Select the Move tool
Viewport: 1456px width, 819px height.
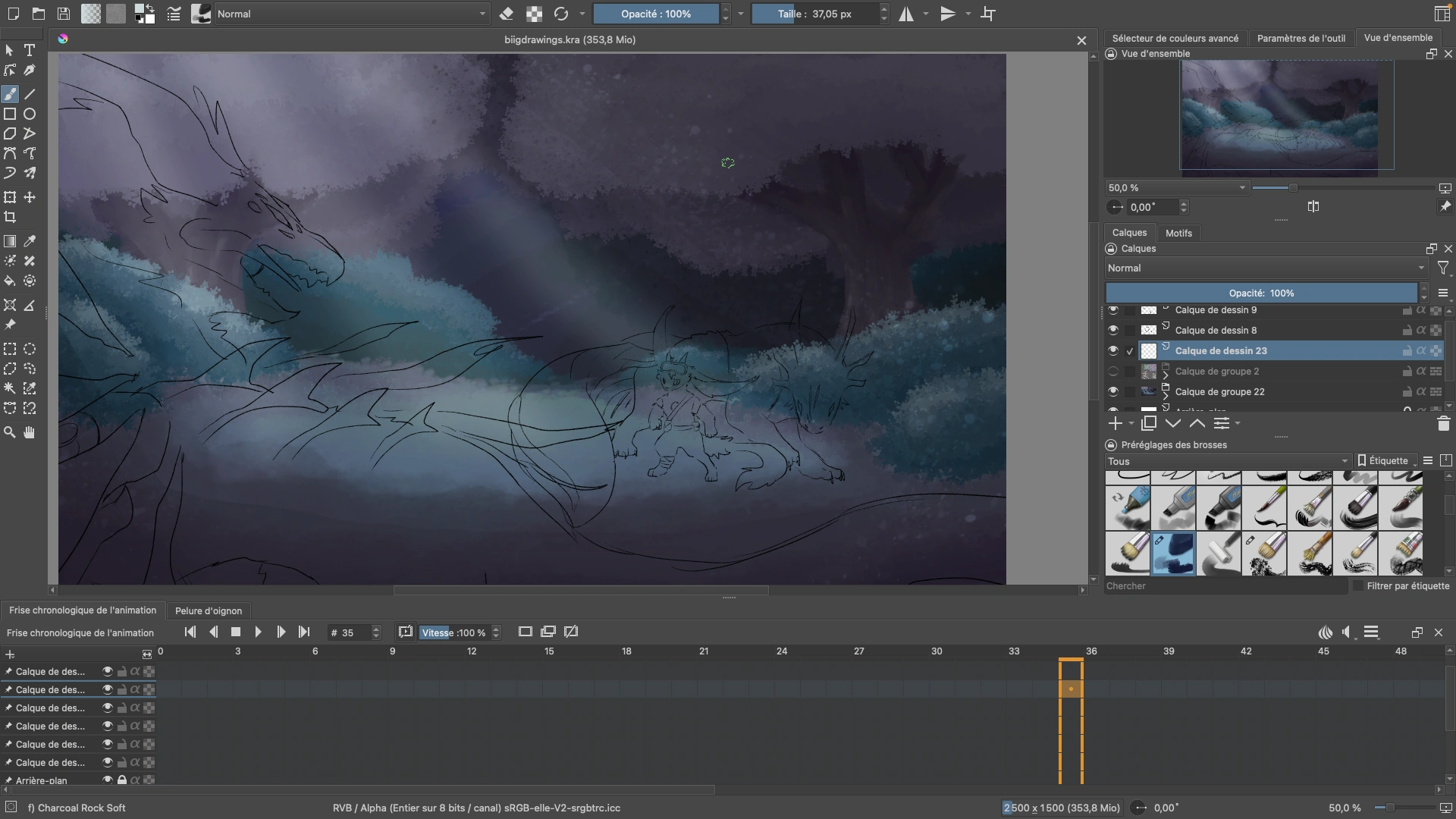pos(30,197)
